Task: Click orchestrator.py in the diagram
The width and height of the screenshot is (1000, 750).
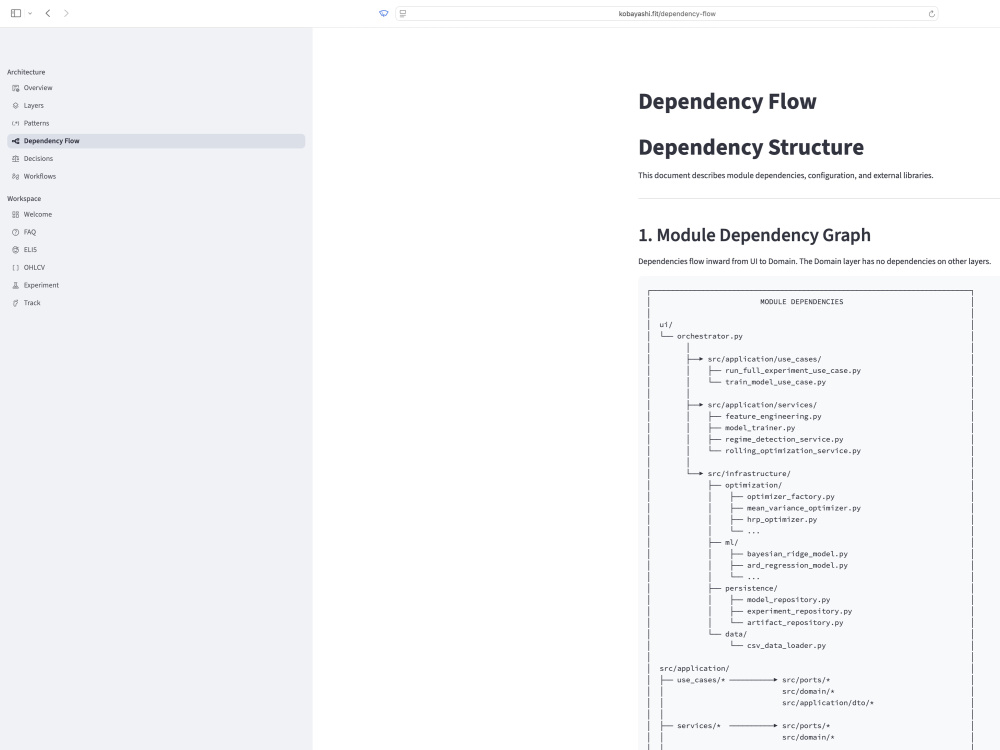Action: [710, 336]
